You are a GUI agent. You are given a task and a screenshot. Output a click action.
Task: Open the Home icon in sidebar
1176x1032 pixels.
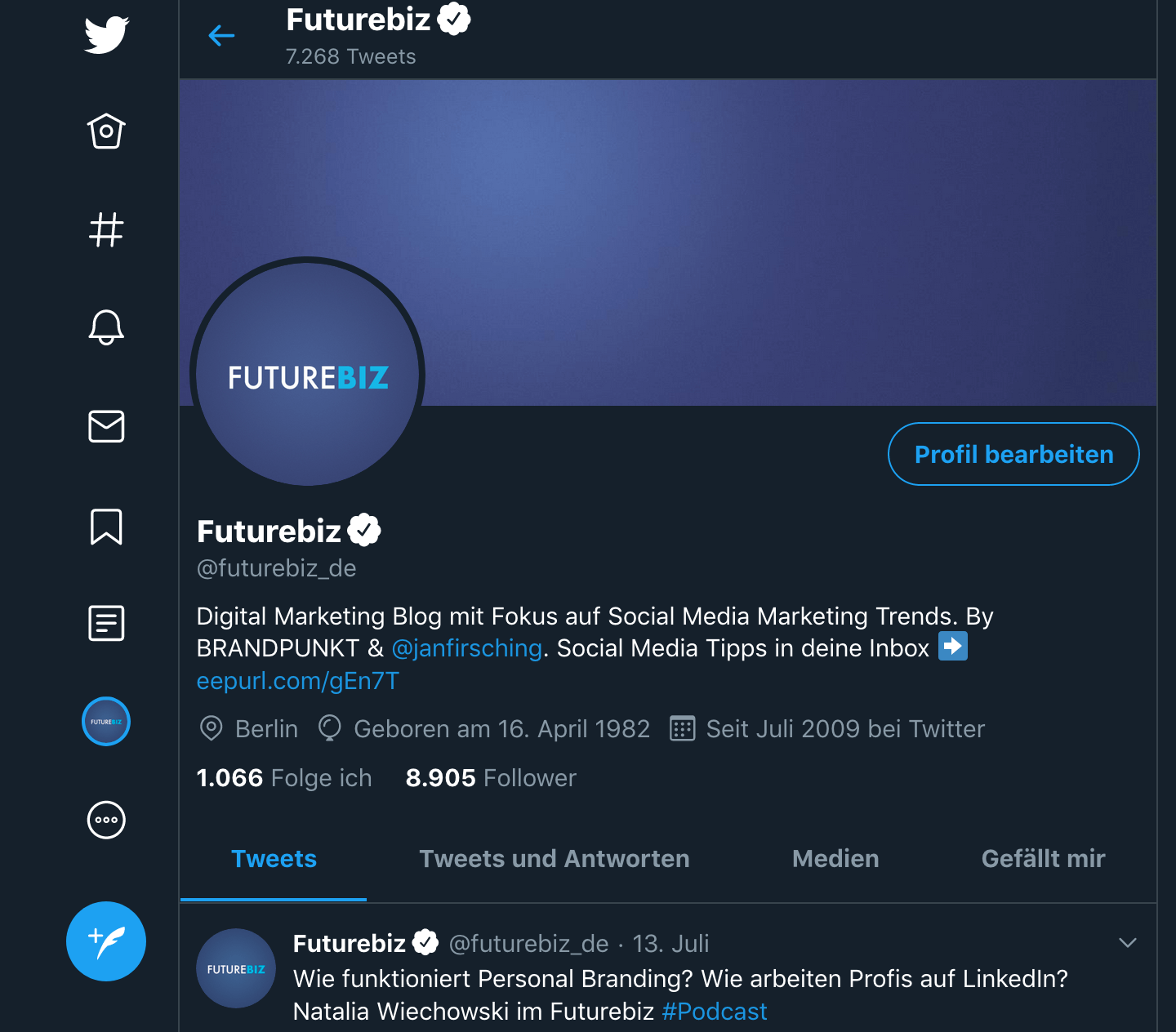tap(106, 131)
